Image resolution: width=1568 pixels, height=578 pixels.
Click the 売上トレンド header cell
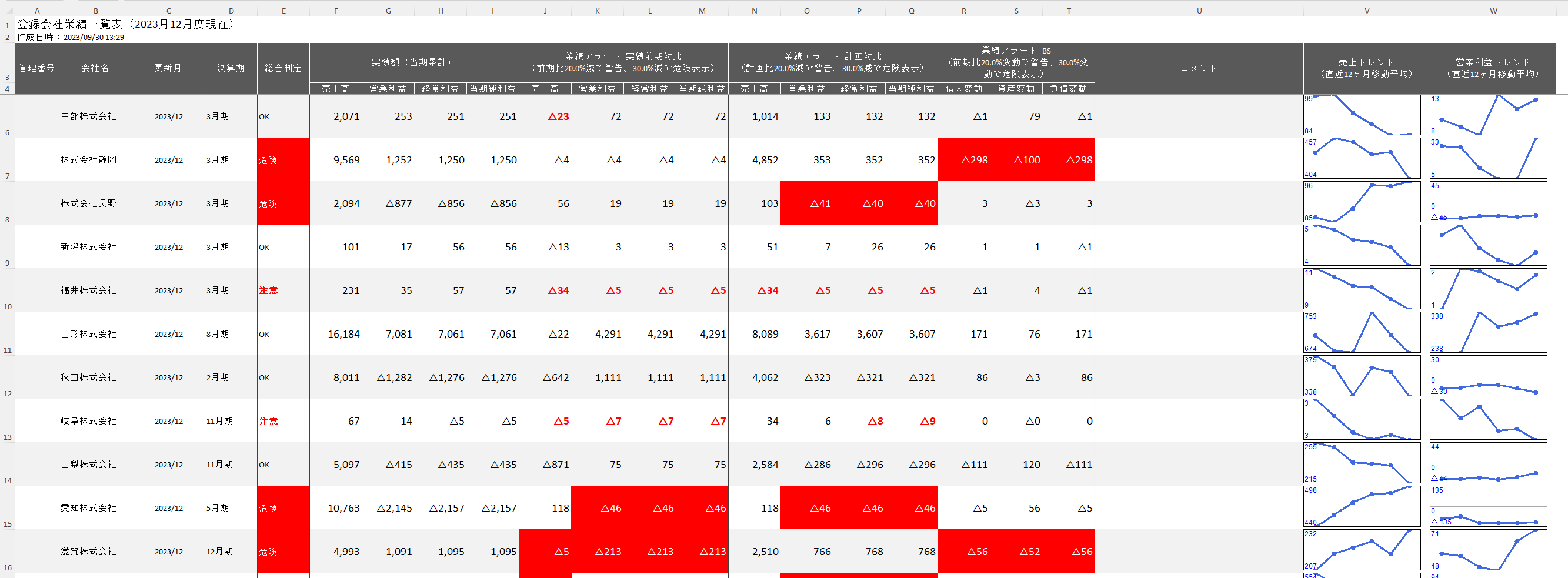pos(1366,68)
